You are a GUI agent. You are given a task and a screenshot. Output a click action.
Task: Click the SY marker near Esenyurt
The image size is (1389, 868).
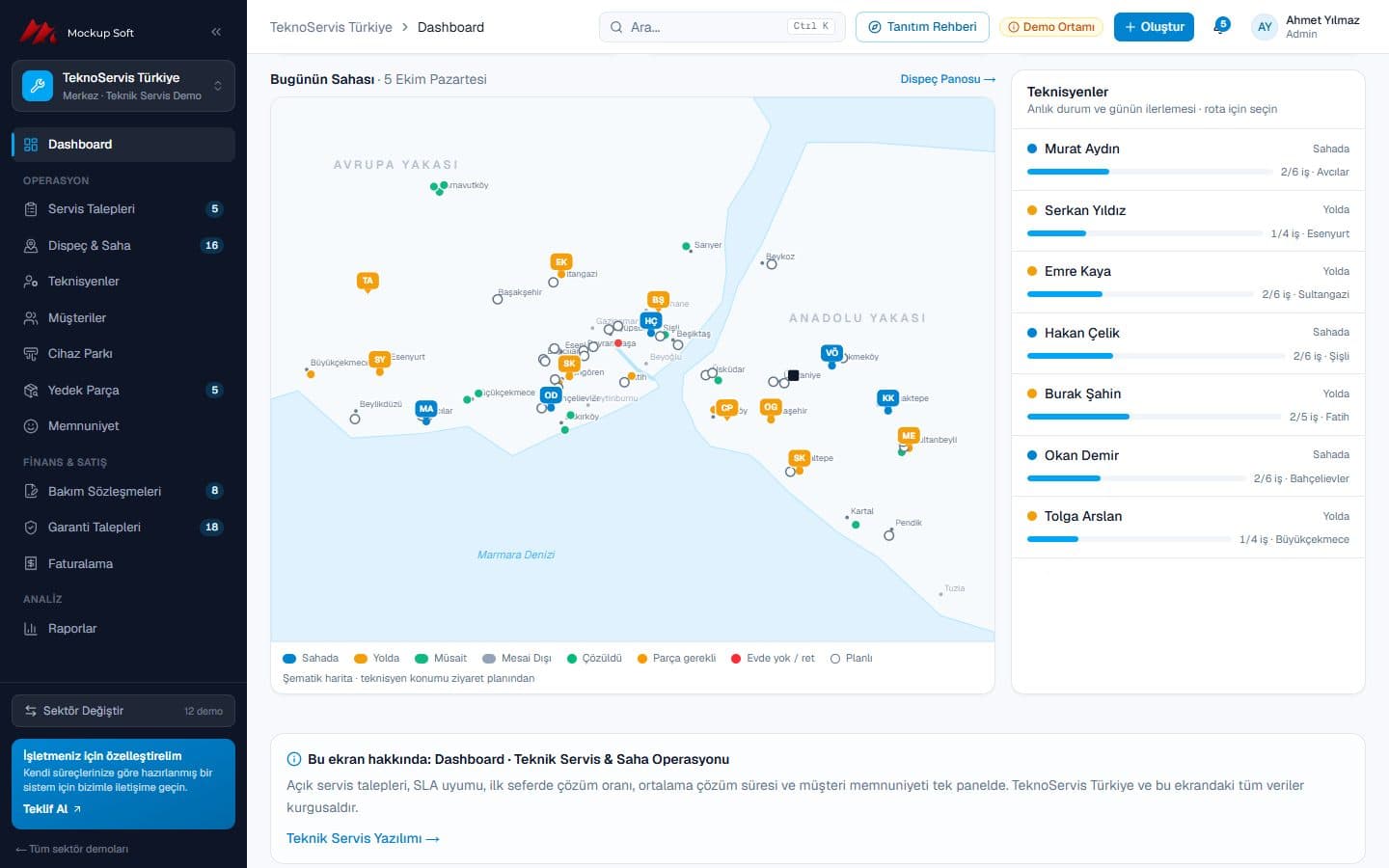(380, 359)
